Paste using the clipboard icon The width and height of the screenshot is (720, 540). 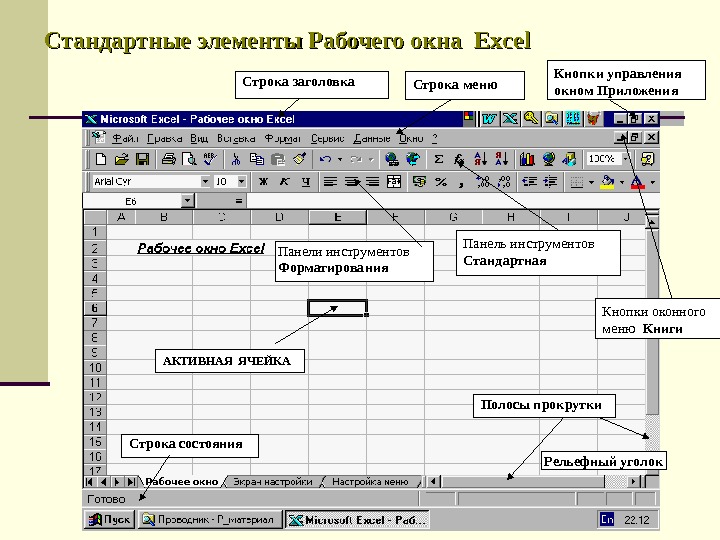[278, 159]
